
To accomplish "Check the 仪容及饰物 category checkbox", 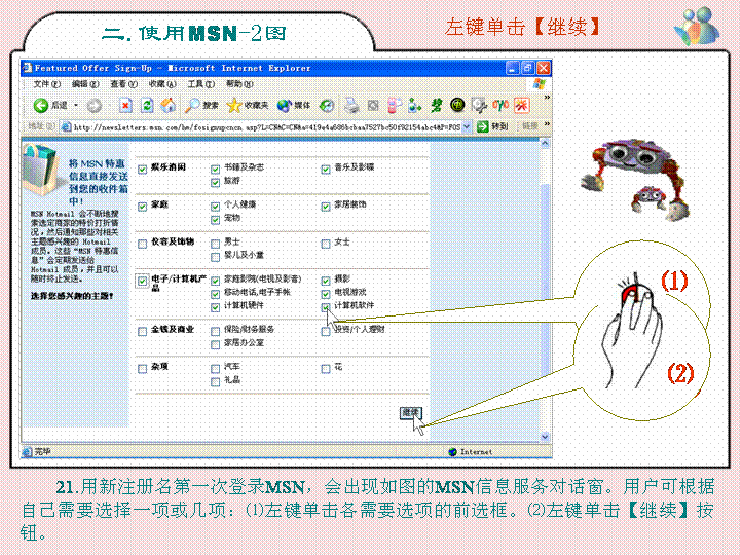I will [143, 244].
